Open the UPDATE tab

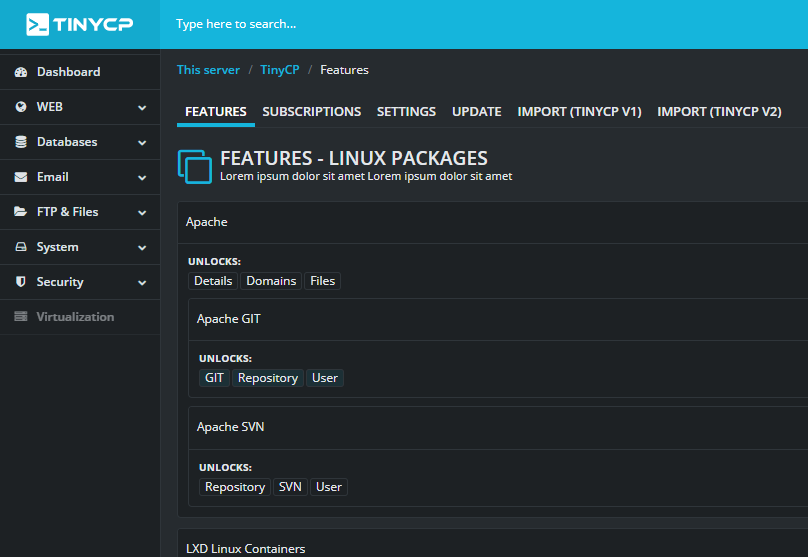tap(476, 112)
